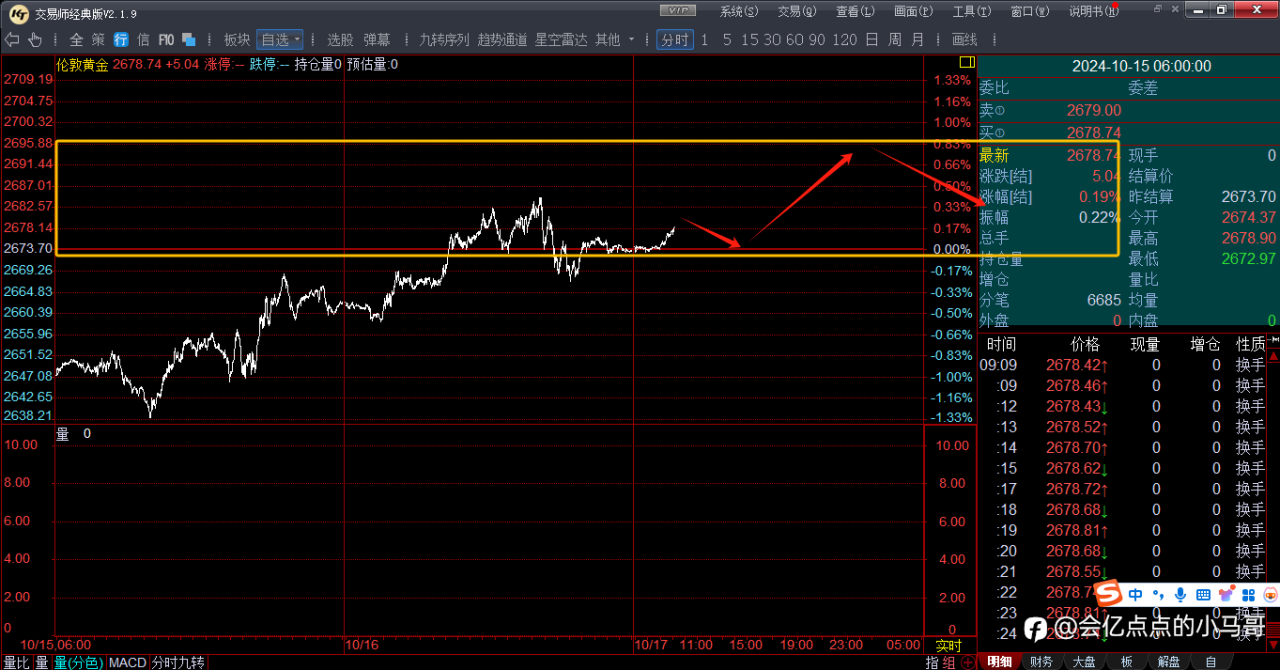Screen dimensions: 1280x670
Task: Toggle 实时 real-time mode on time axis
Action: pyautogui.click(x=948, y=646)
